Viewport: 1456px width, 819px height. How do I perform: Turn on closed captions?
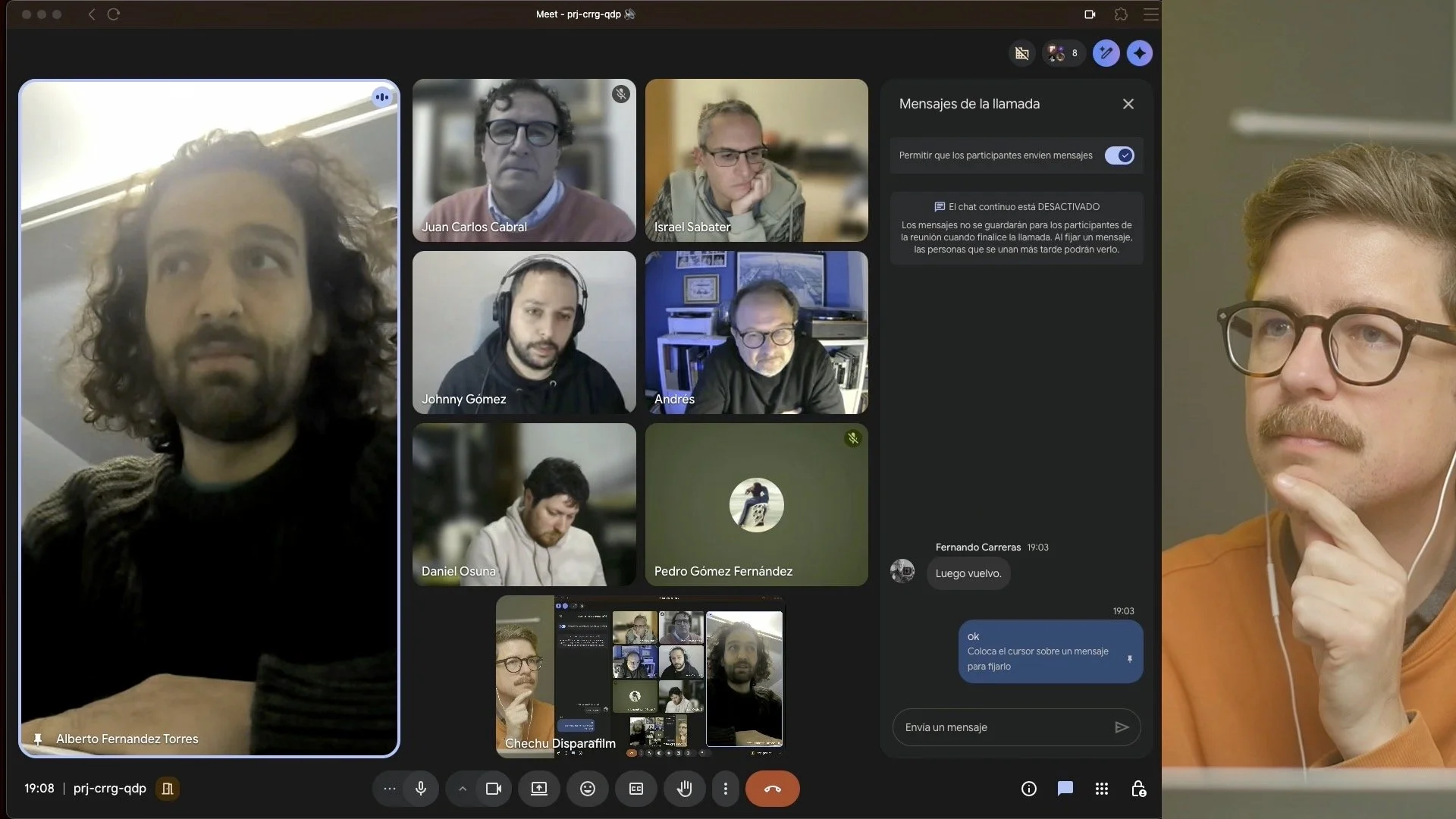(x=636, y=789)
